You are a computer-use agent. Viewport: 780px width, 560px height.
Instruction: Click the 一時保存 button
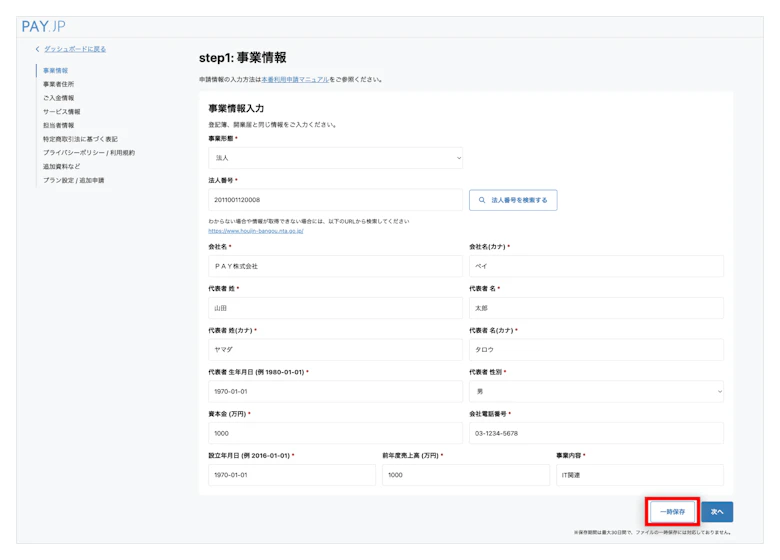673,512
